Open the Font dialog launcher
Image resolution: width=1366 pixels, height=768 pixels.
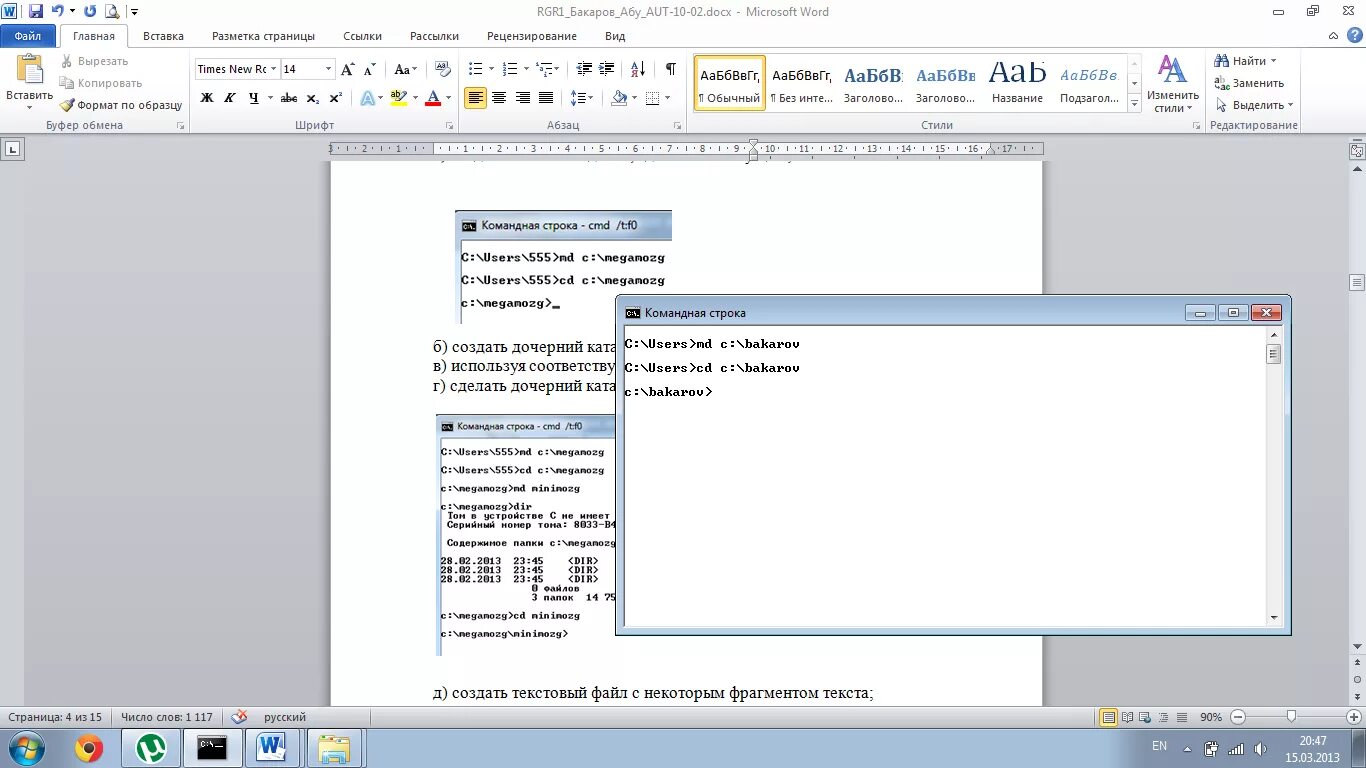point(450,126)
